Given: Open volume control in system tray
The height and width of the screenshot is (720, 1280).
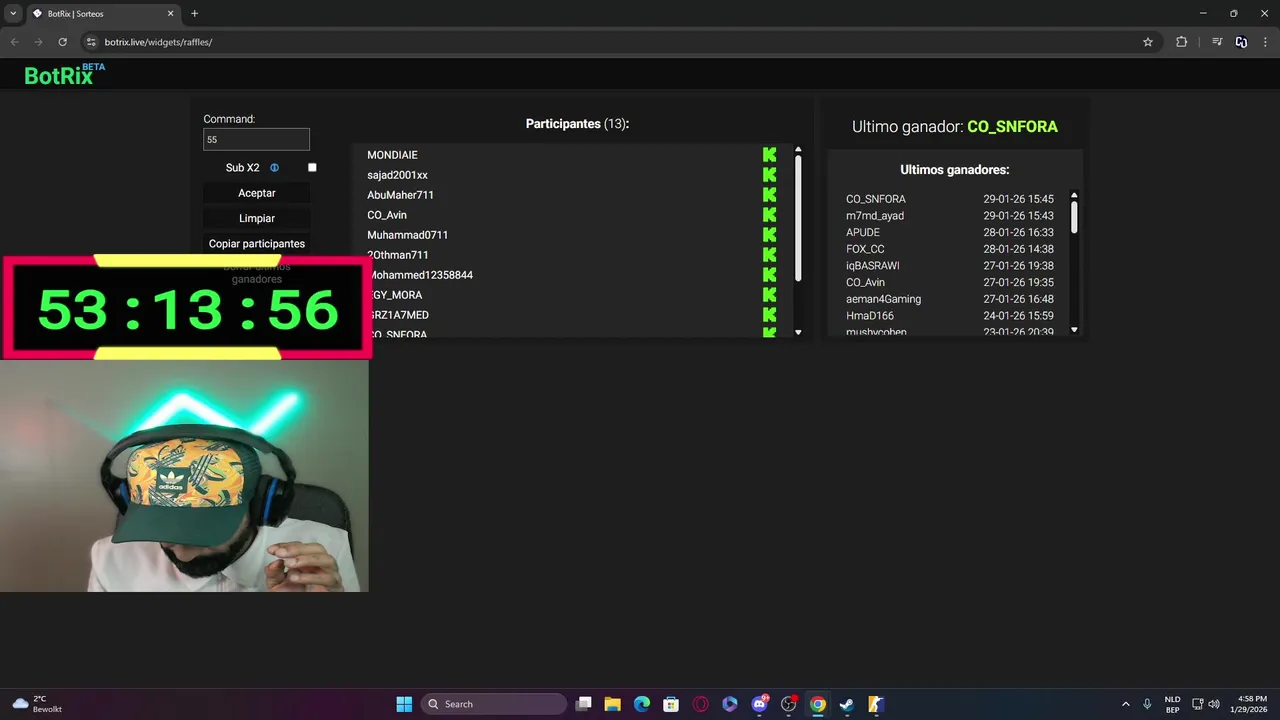Looking at the screenshot, I should [x=1214, y=704].
